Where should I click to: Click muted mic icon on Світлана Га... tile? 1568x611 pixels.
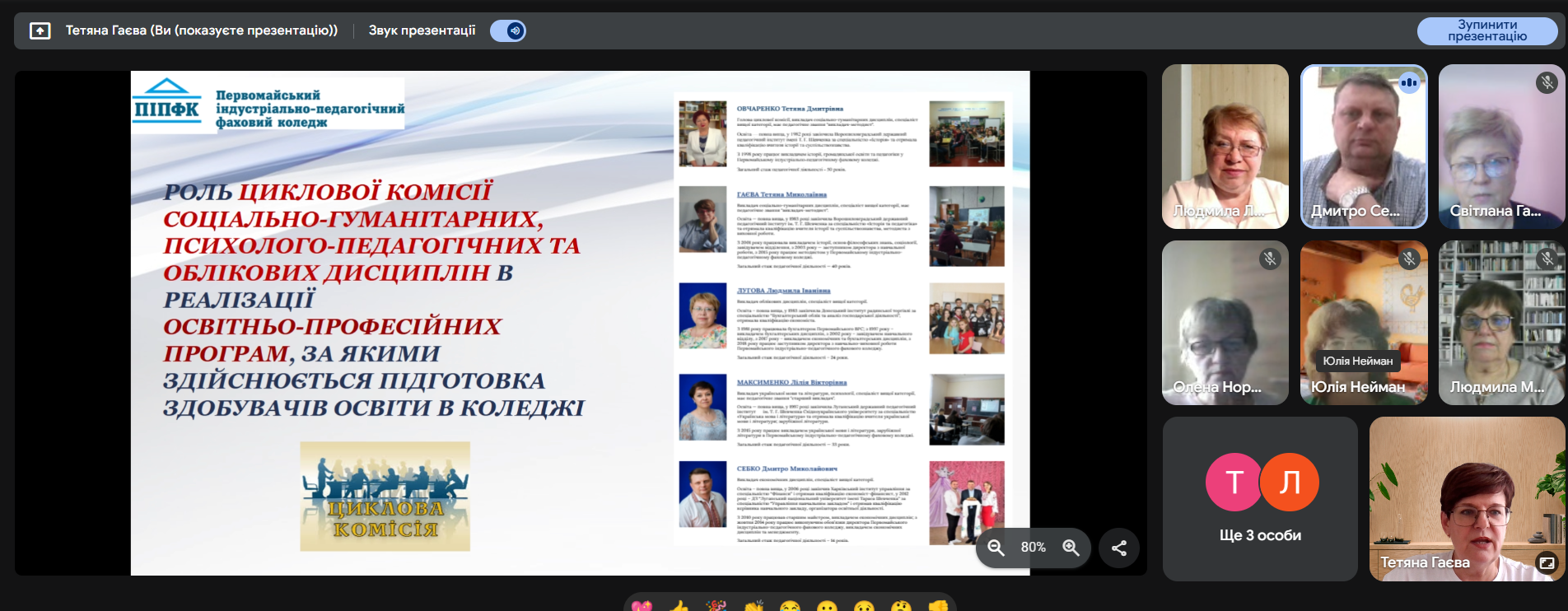(x=1547, y=82)
